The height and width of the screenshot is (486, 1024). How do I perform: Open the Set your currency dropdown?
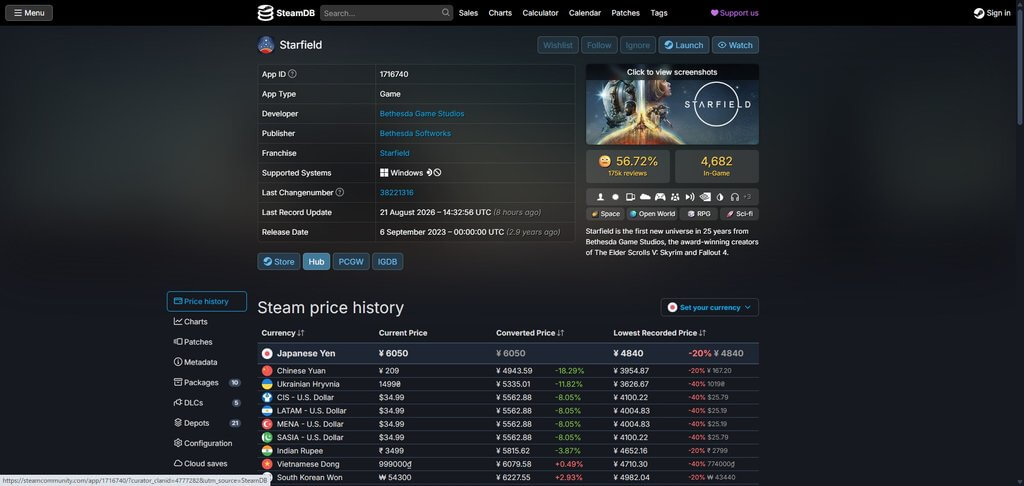click(709, 308)
